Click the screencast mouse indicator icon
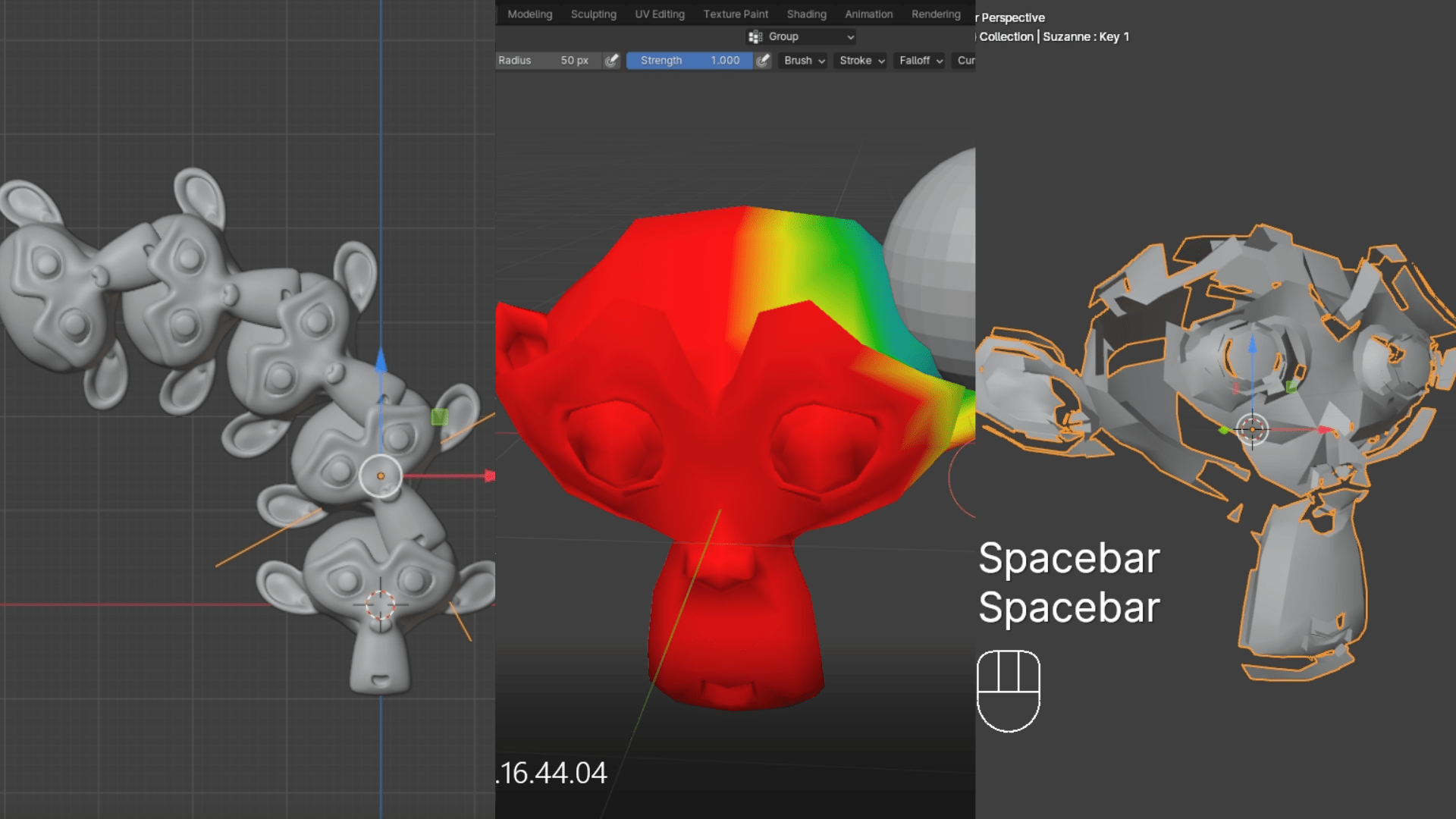 pyautogui.click(x=1008, y=690)
